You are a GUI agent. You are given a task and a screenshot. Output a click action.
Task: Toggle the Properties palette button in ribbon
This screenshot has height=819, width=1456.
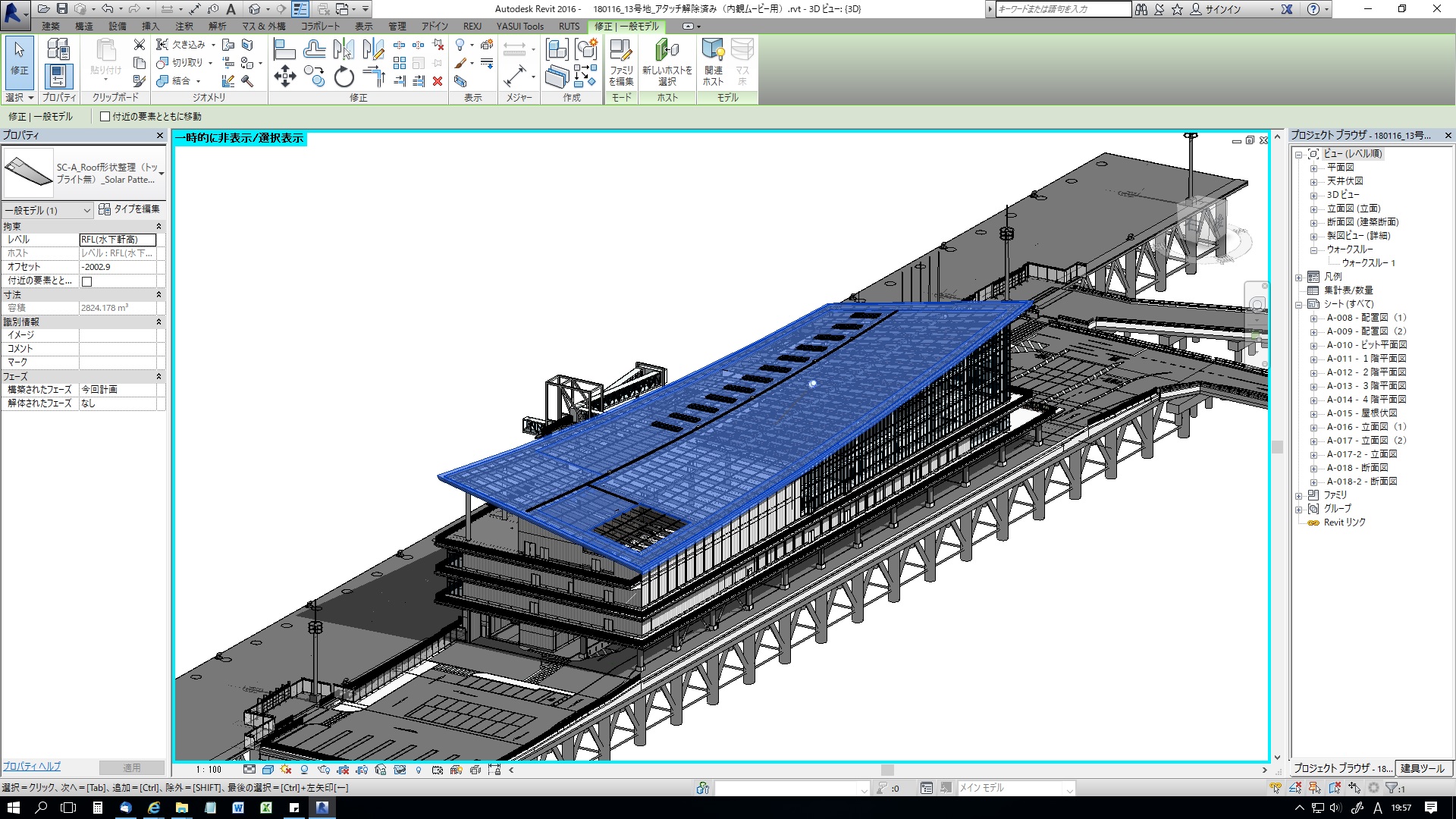pos(58,77)
